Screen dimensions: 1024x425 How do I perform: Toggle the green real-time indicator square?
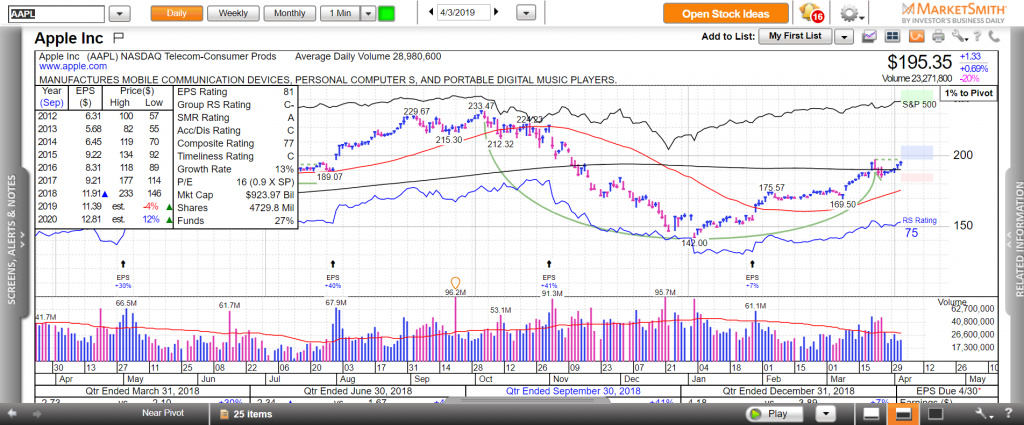tap(387, 13)
